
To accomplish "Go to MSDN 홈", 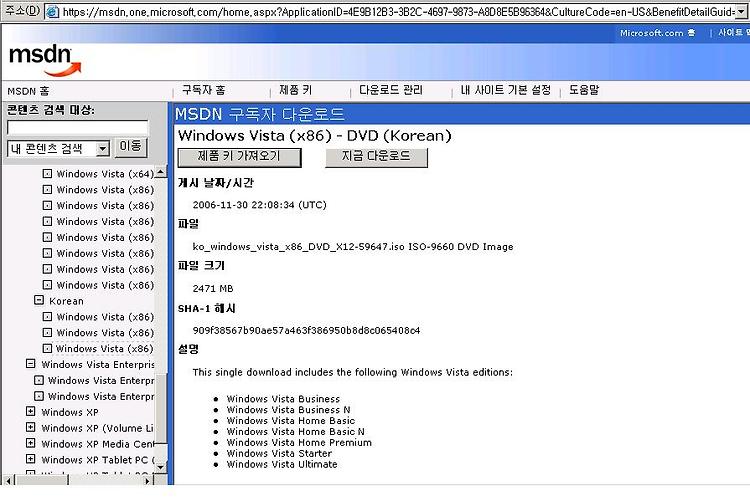I will point(28,91).
